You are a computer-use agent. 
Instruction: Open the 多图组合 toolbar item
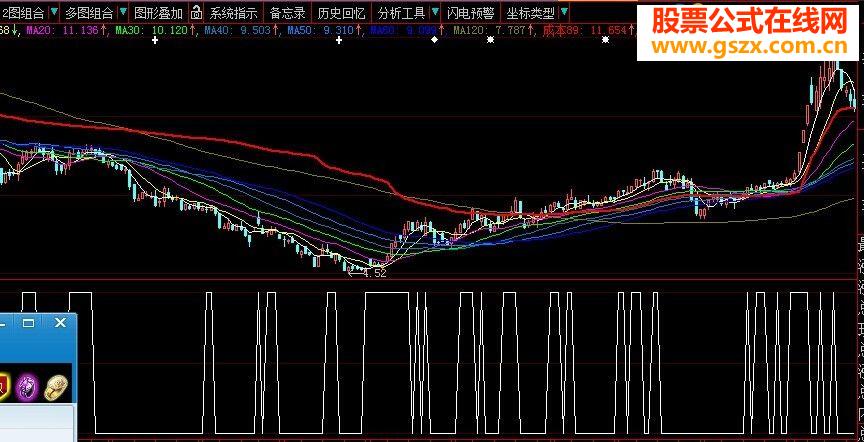89,12
